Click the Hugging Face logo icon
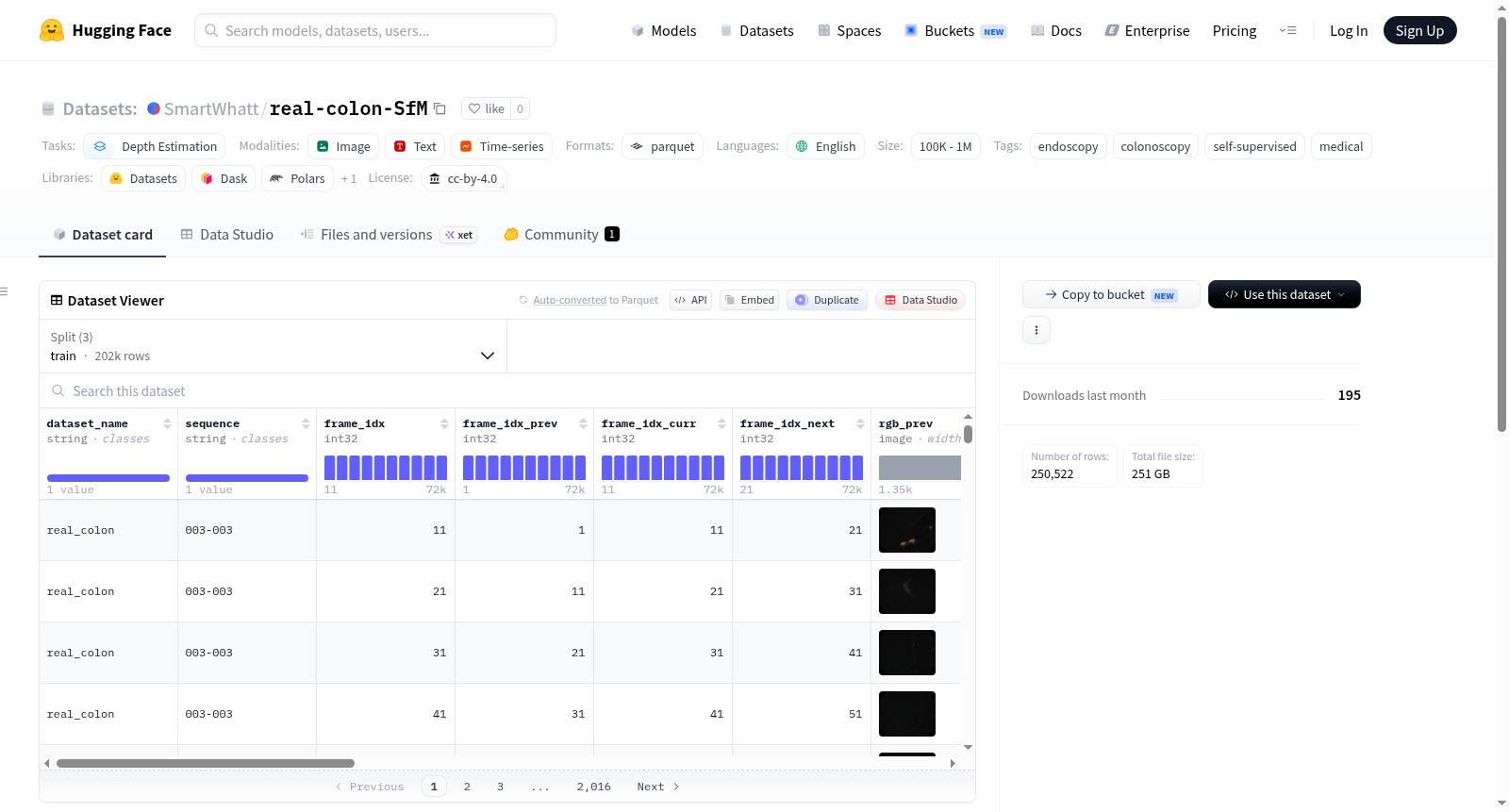Screen dimensions: 1509x812 click(52, 30)
